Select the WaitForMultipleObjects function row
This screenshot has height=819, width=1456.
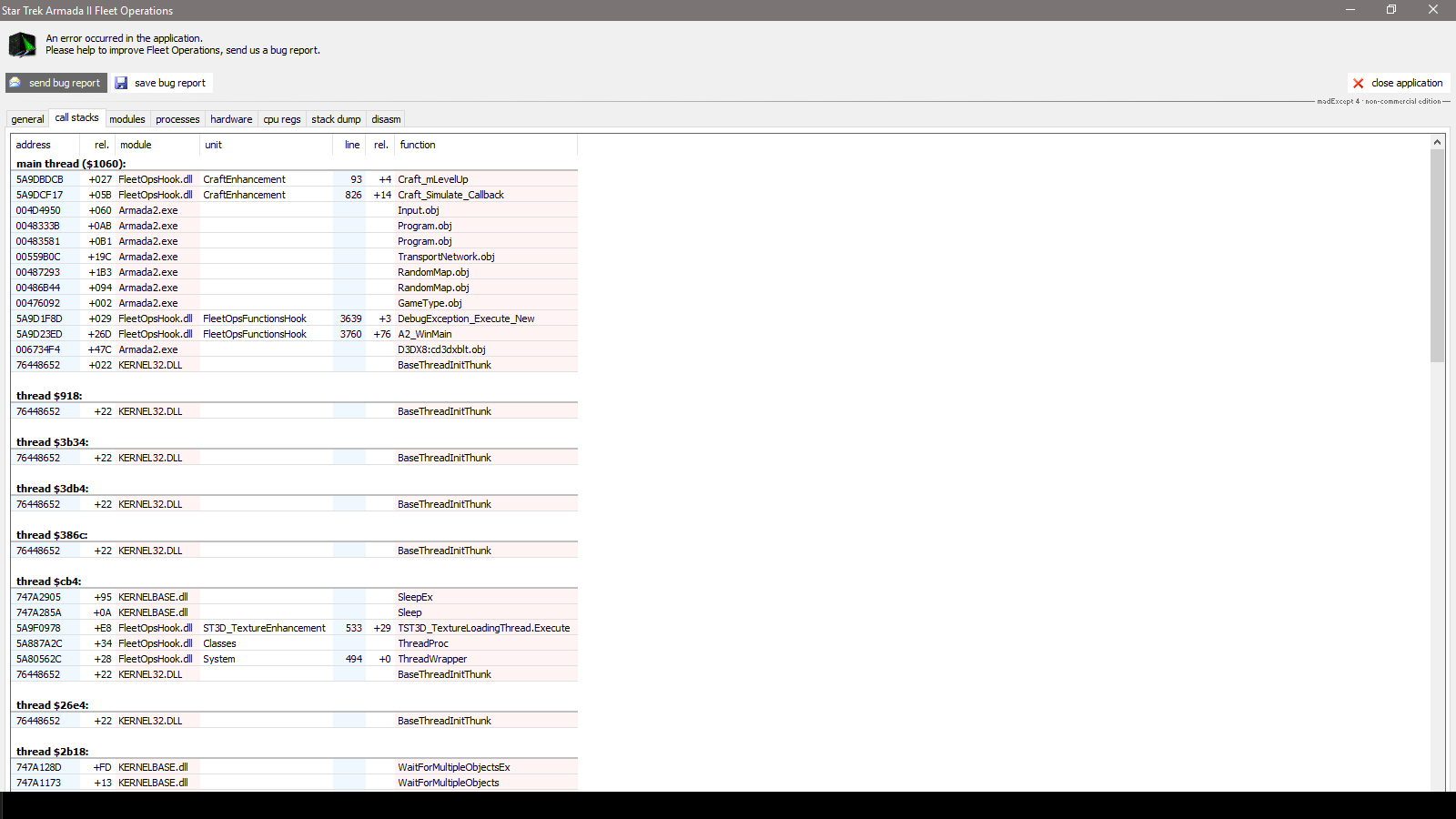[x=295, y=783]
